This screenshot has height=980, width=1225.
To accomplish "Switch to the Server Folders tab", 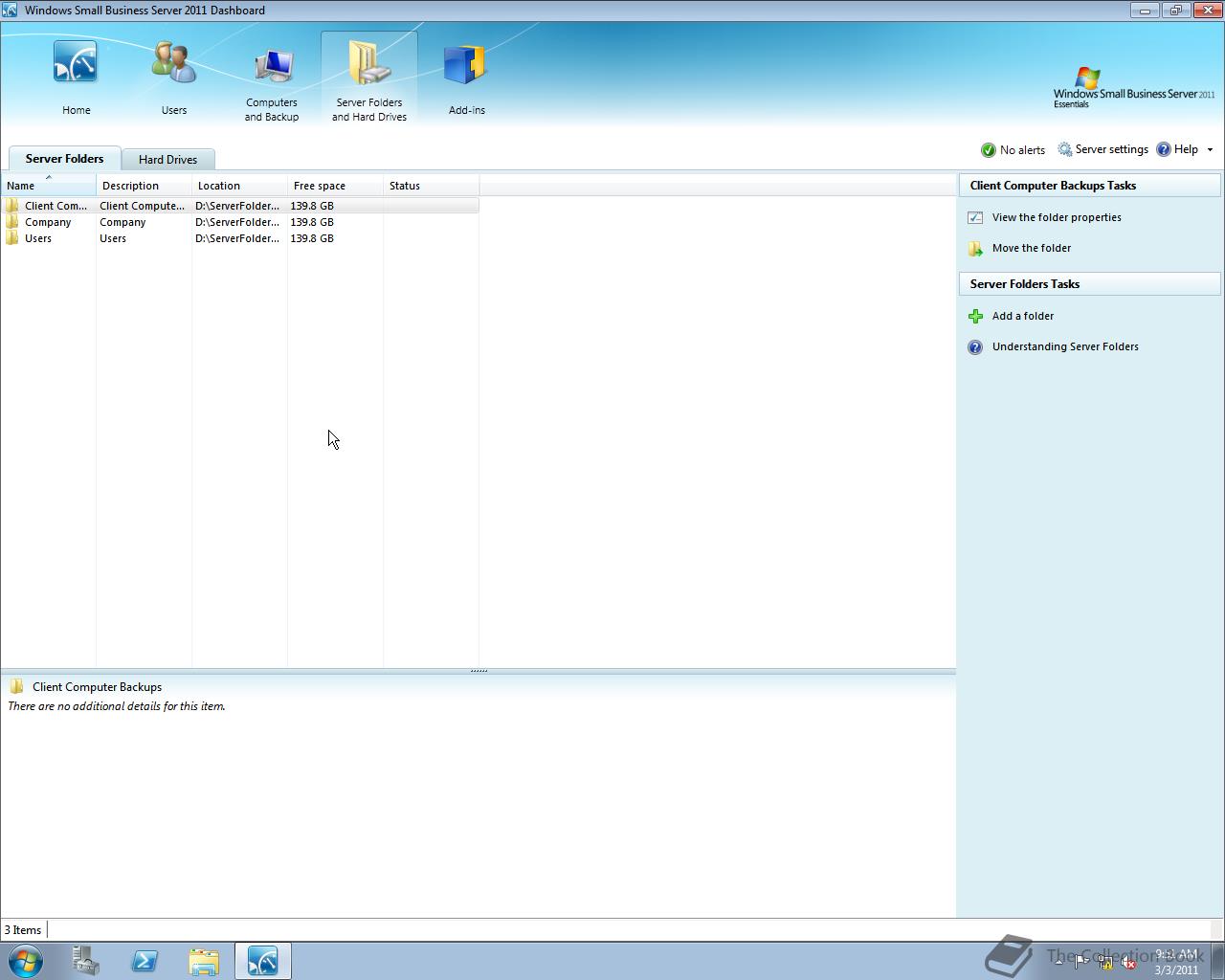I will coord(64,159).
